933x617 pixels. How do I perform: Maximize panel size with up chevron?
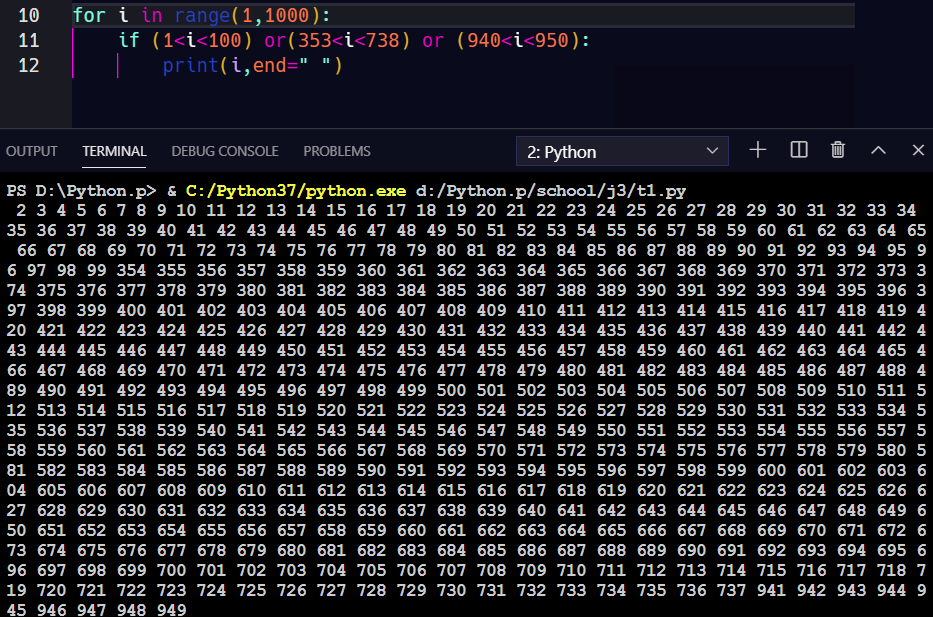click(878, 150)
